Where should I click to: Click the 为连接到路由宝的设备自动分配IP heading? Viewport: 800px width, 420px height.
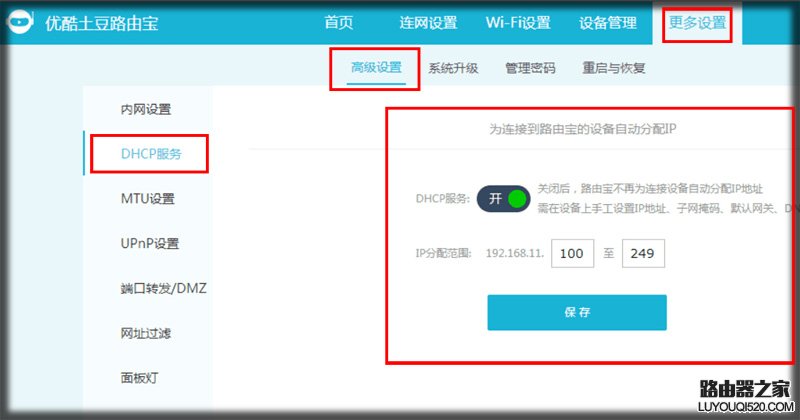(583, 129)
